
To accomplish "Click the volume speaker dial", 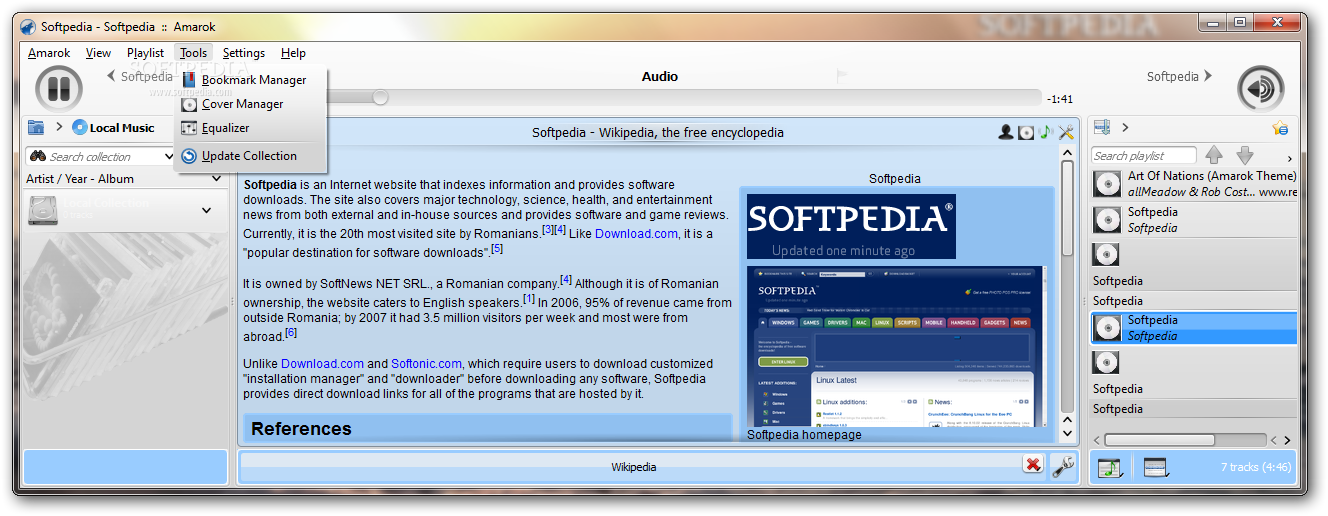I will 1261,88.
